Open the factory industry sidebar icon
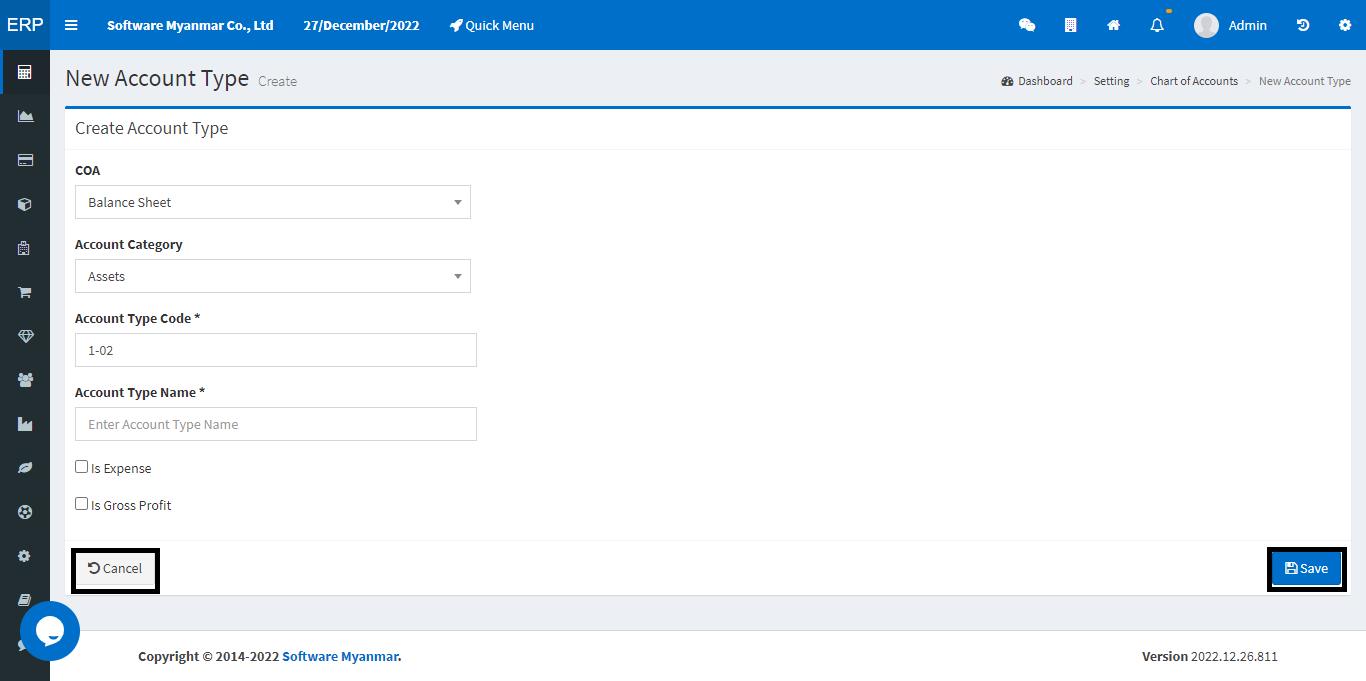This screenshot has width=1366, height=681. (25, 424)
